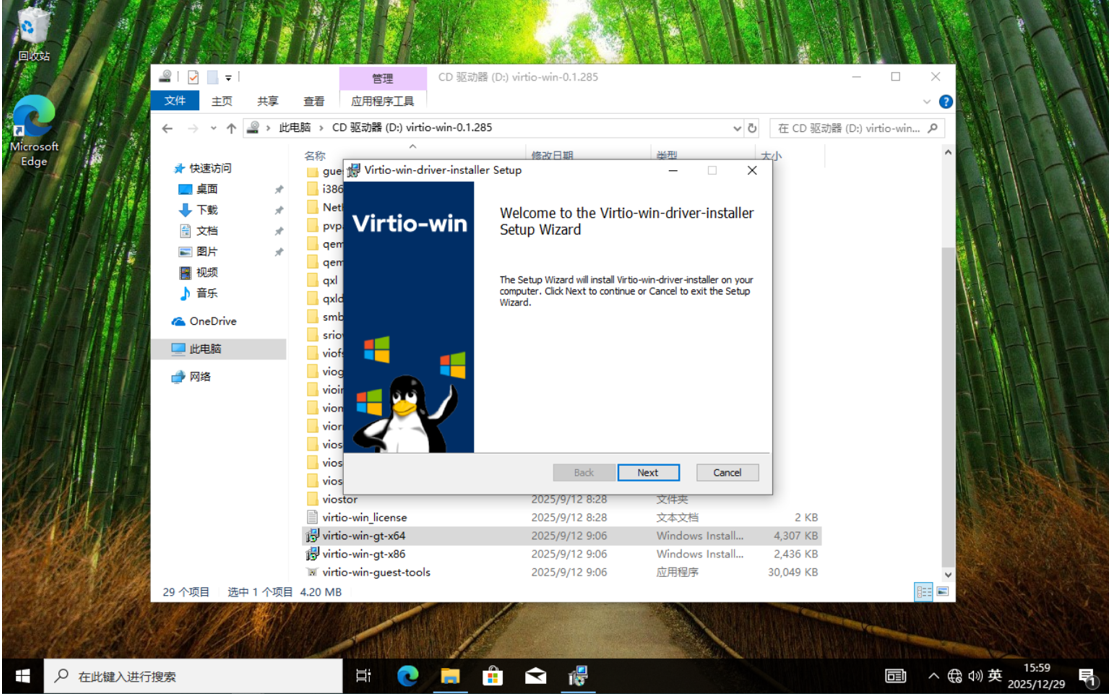Click Next in the Virtio-win setup wizard
The height and width of the screenshot is (696, 1110).
[648, 473]
